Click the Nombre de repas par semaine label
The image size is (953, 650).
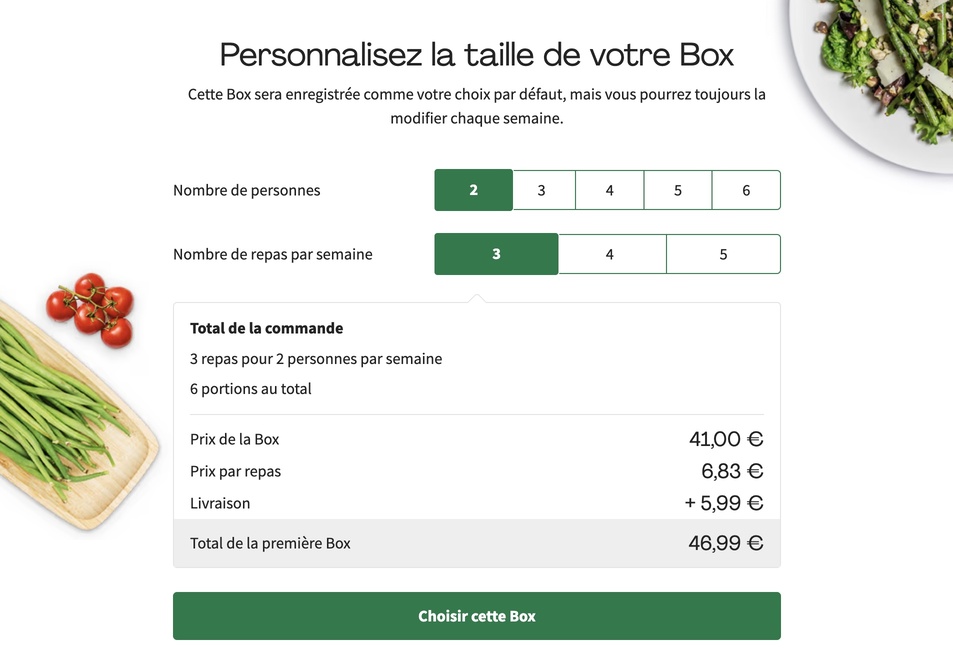[272, 254]
